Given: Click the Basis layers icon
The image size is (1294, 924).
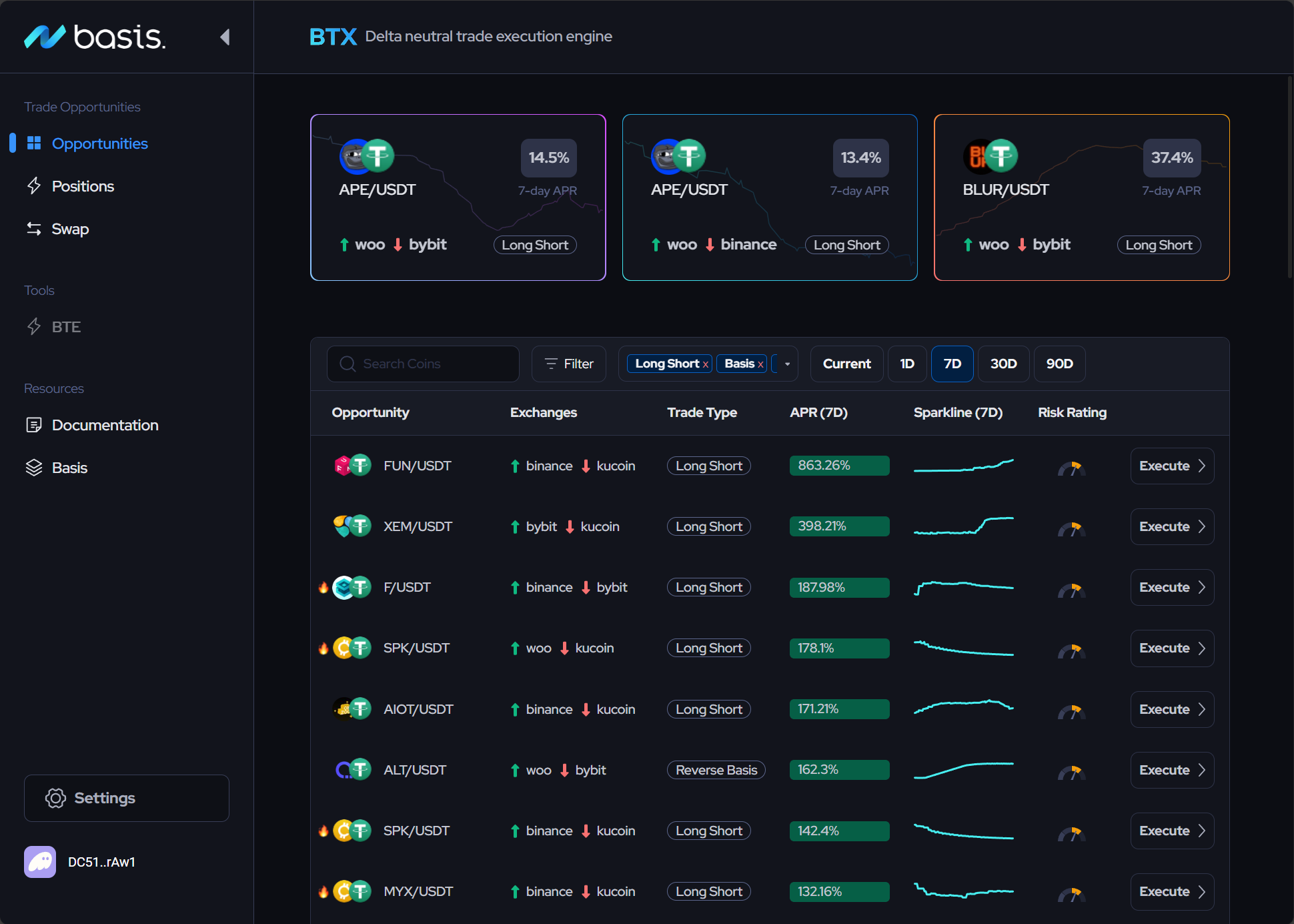Looking at the screenshot, I should click(34, 468).
